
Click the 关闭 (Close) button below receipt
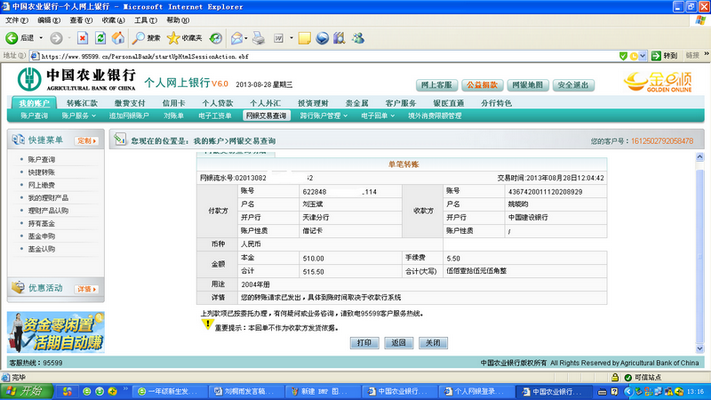pyautogui.click(x=430, y=342)
